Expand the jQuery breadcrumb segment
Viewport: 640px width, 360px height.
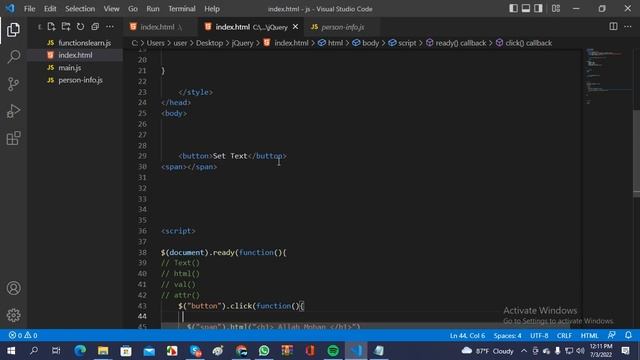coord(242,43)
